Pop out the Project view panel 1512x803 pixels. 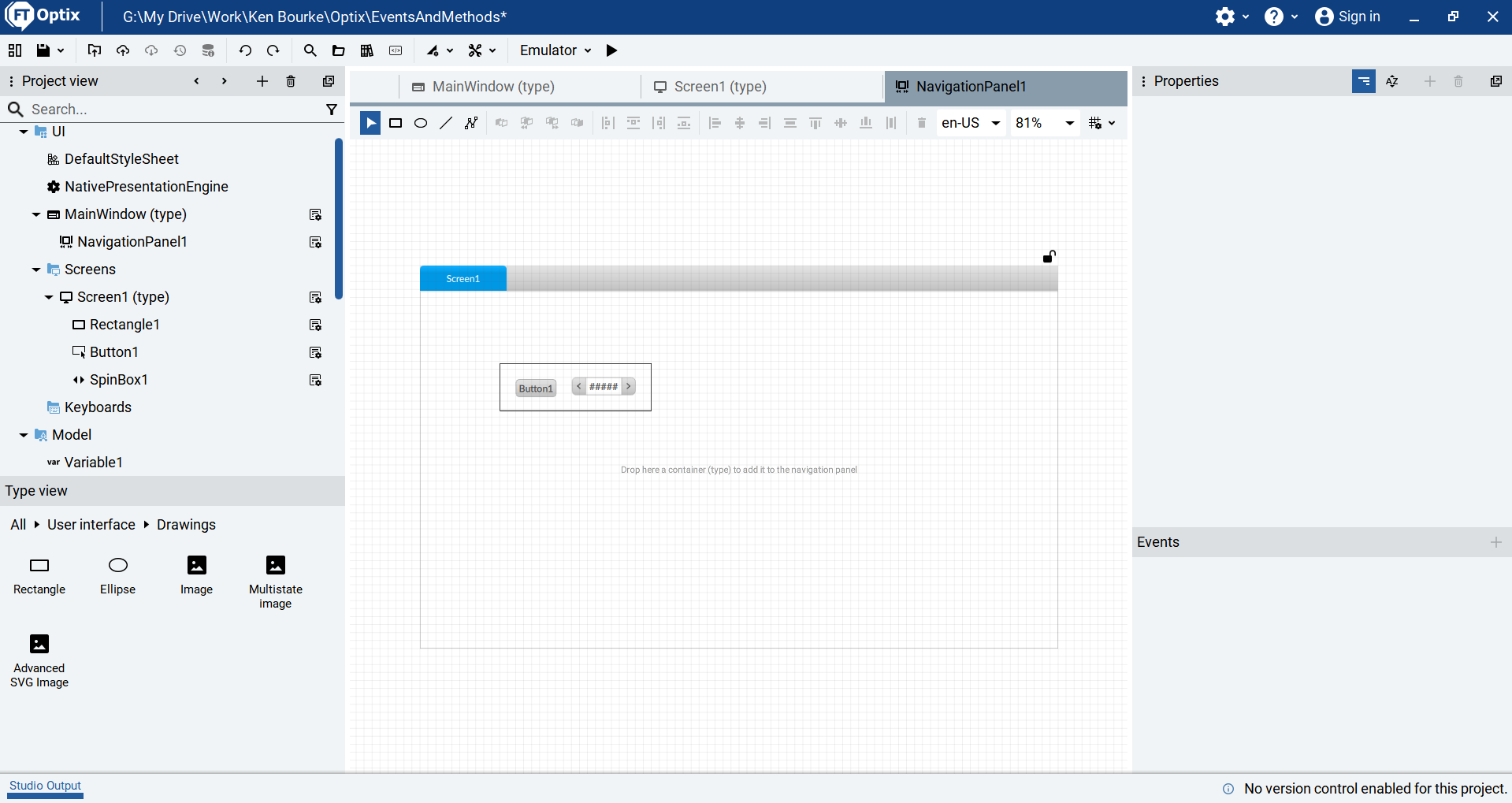coord(329,81)
